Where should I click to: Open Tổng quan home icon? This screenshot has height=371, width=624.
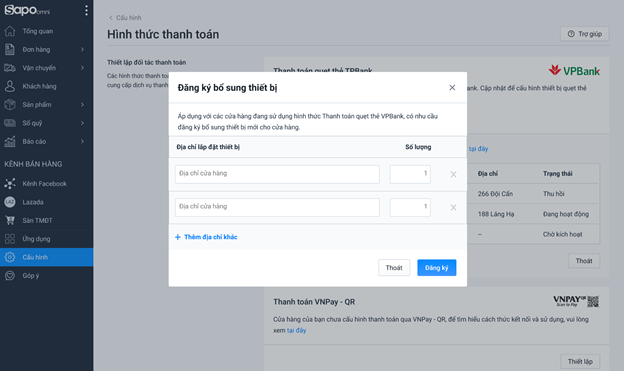10,31
